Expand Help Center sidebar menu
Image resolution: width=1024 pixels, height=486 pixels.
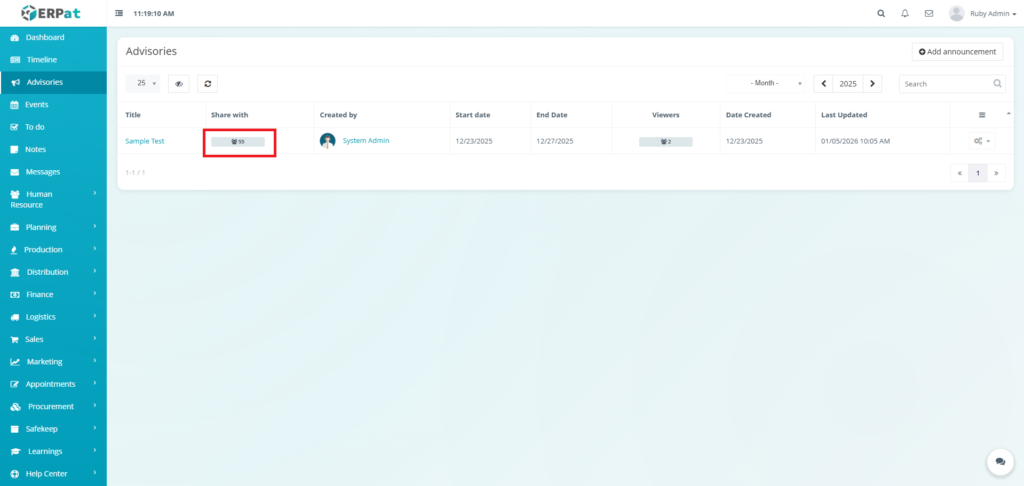(x=53, y=474)
